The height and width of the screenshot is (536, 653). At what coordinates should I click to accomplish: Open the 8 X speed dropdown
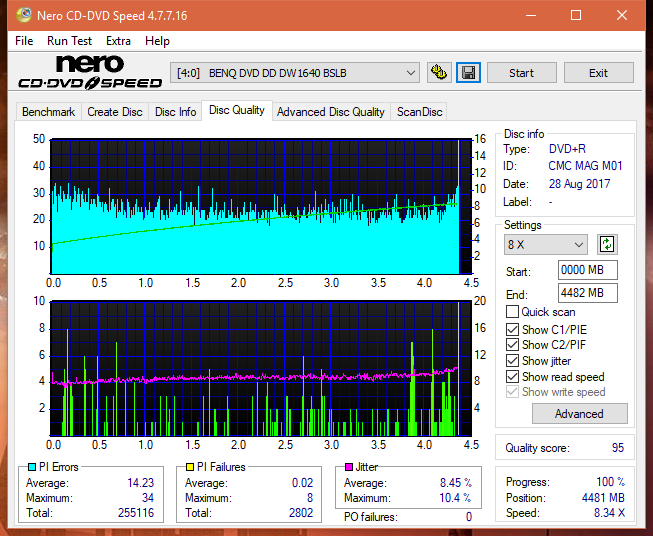(x=546, y=244)
